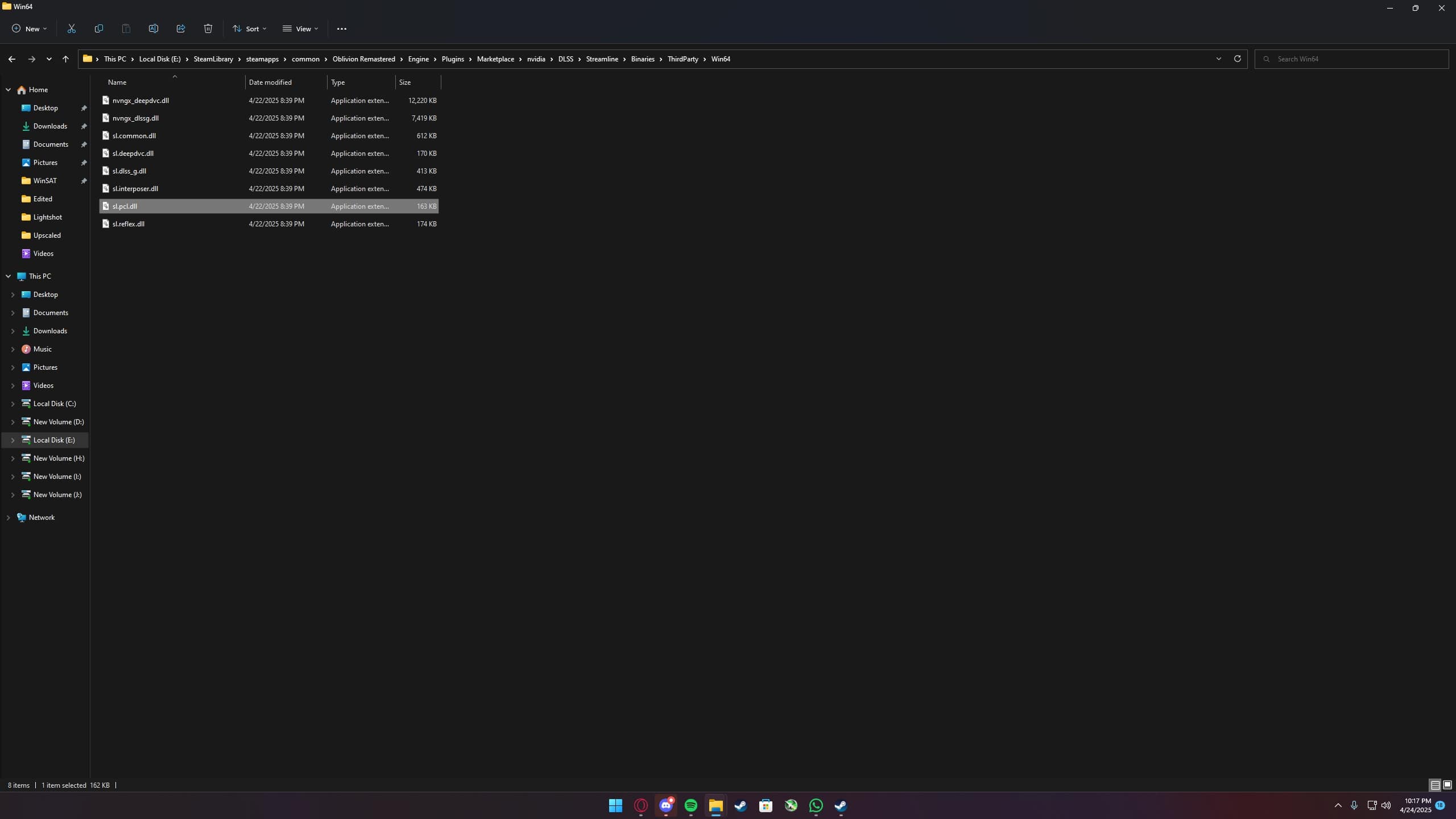Select nvngx_dlssg.dll file

[269, 118]
